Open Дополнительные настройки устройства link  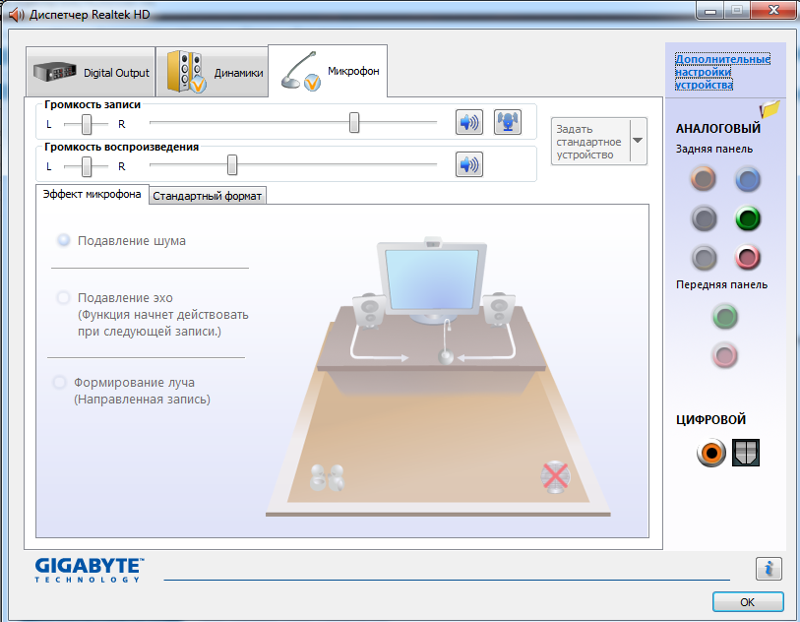(x=722, y=72)
